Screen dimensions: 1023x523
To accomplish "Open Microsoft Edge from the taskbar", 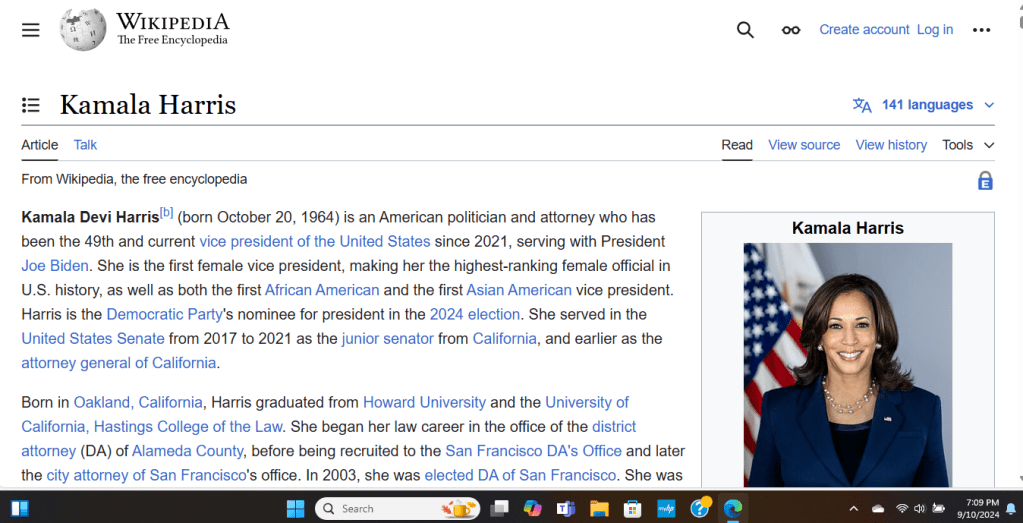I will (x=733, y=509).
